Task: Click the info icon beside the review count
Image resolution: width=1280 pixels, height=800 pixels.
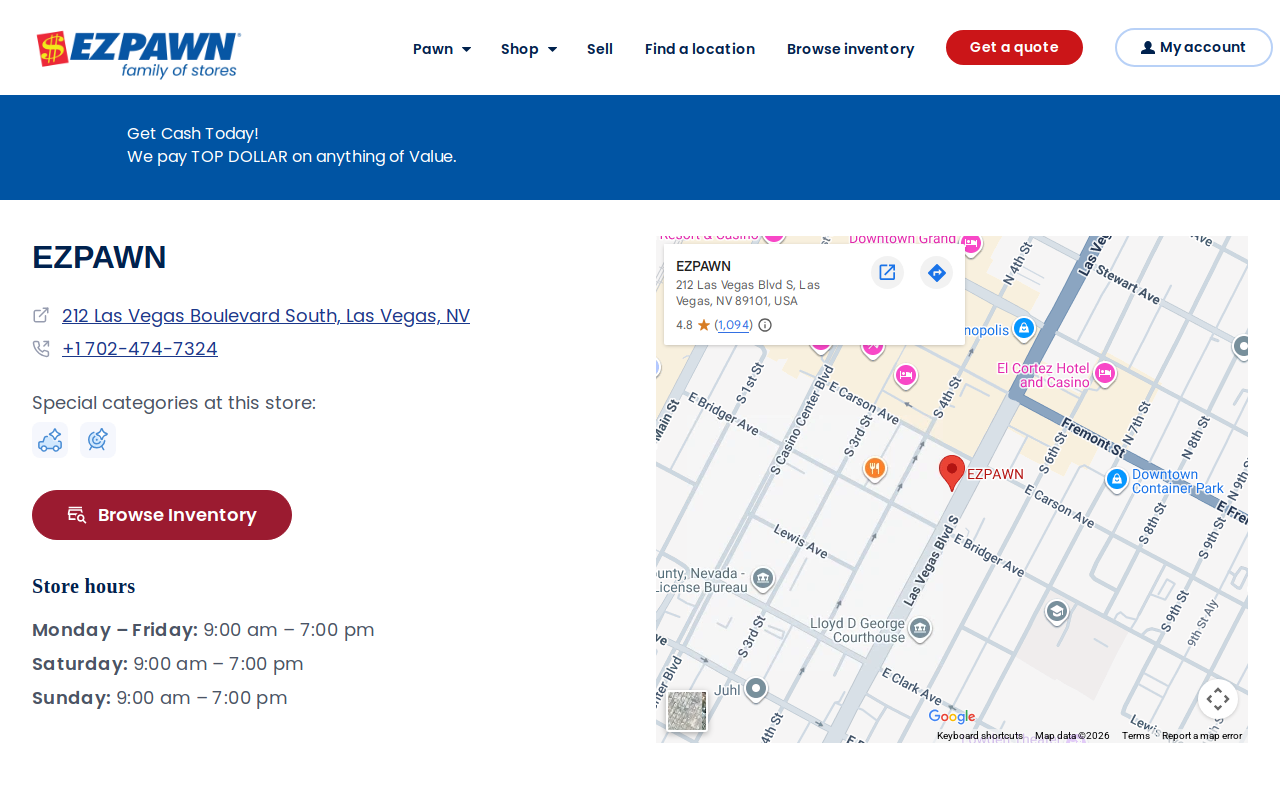Action: [765, 325]
